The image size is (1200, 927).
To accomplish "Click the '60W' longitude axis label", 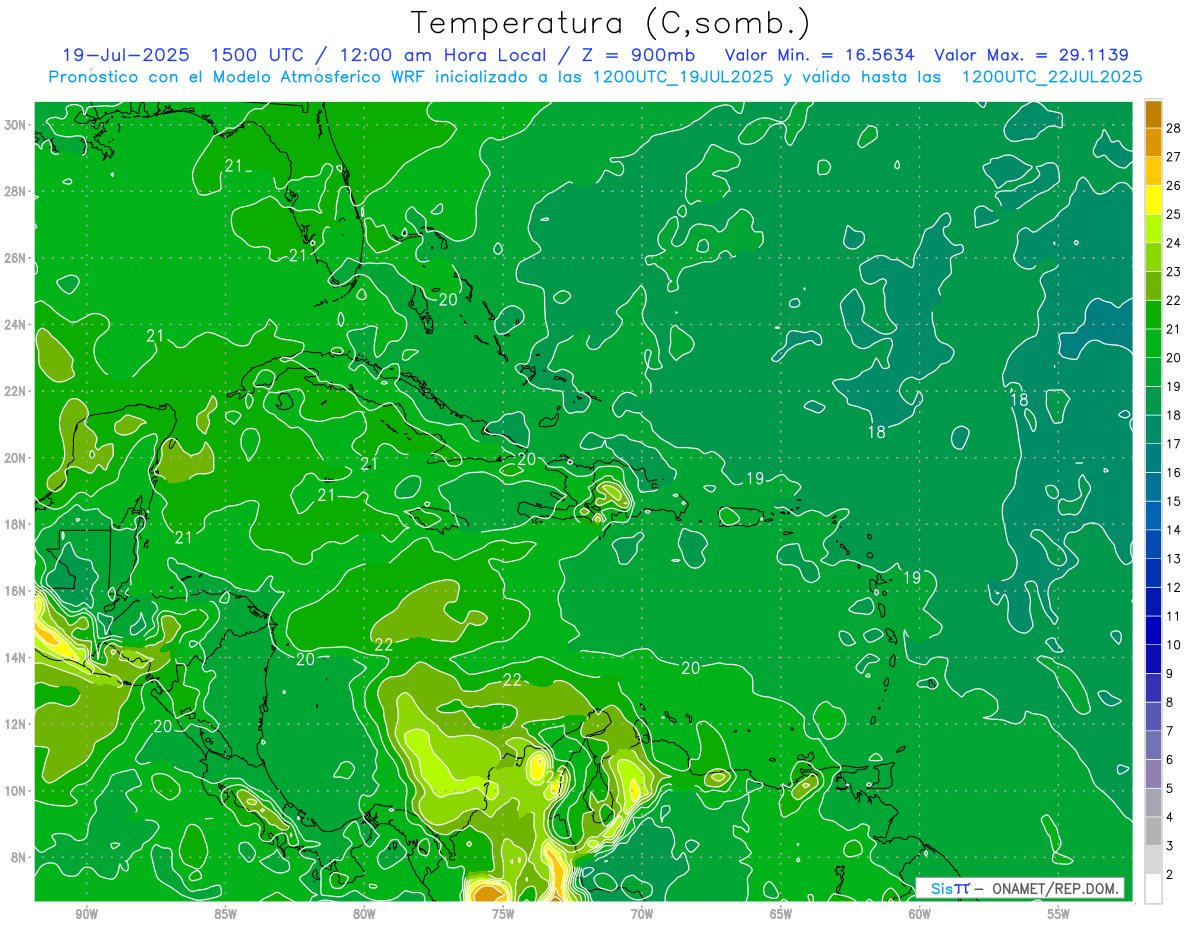I will (920, 914).
